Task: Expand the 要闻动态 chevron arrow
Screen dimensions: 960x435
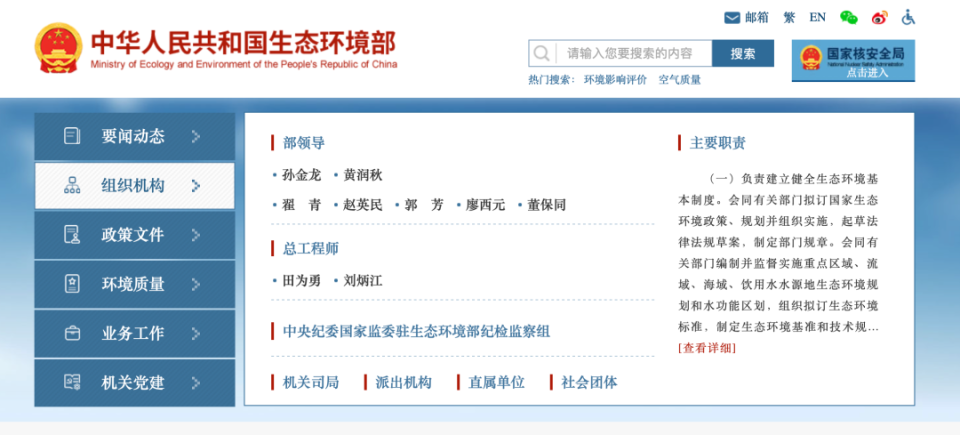Action: coord(196,136)
